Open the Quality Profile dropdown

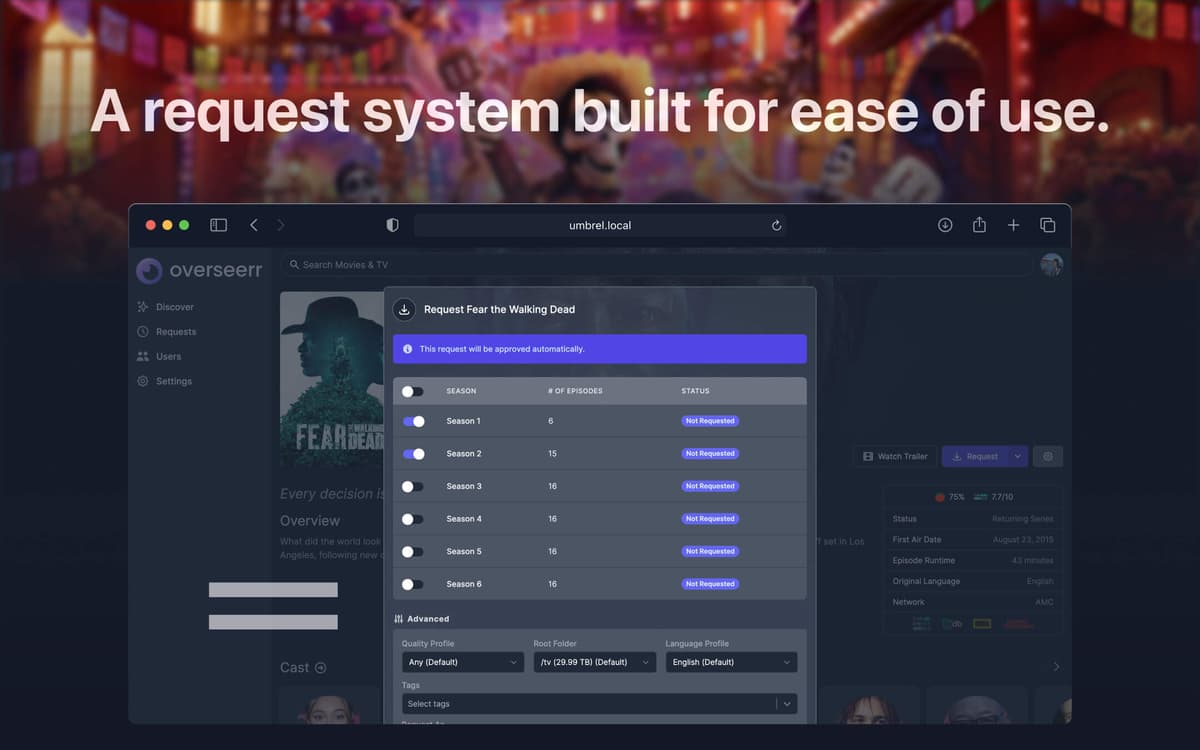pyautogui.click(x=463, y=661)
